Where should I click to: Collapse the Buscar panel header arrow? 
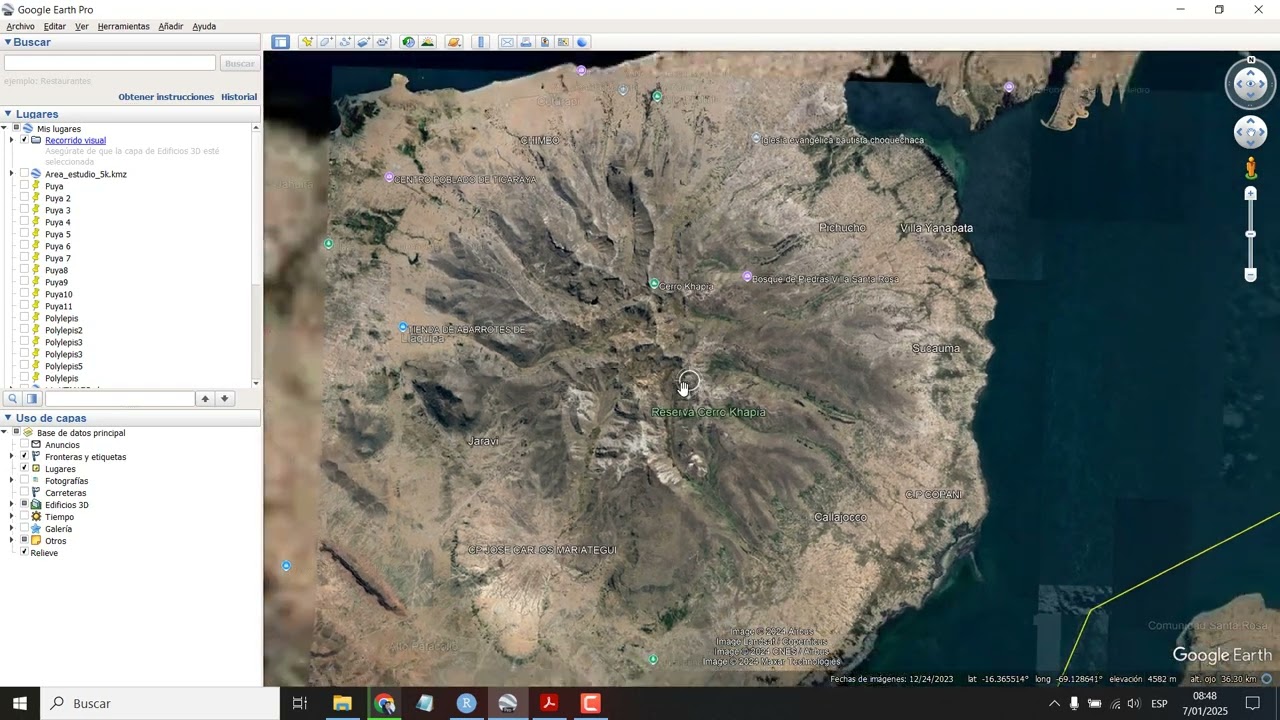[x=8, y=42]
